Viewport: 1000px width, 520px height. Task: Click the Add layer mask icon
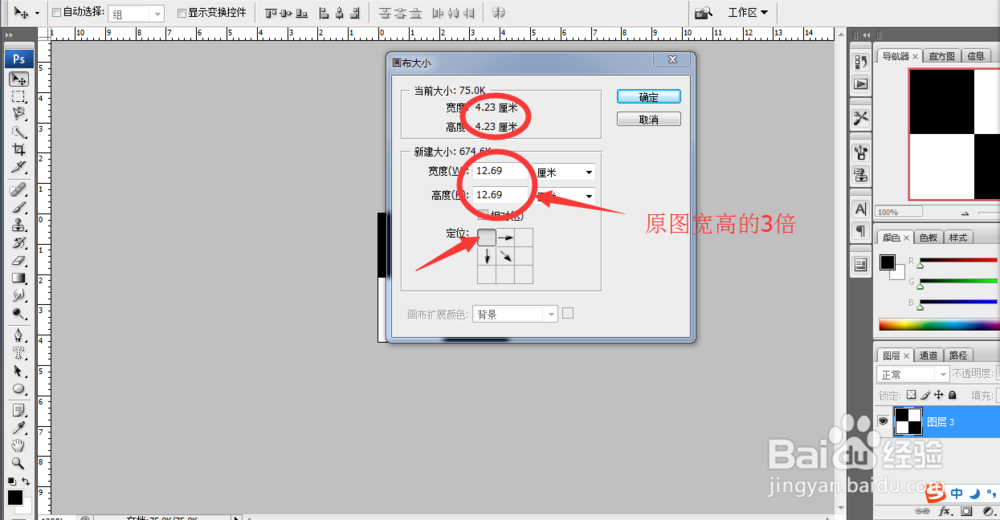(967, 511)
